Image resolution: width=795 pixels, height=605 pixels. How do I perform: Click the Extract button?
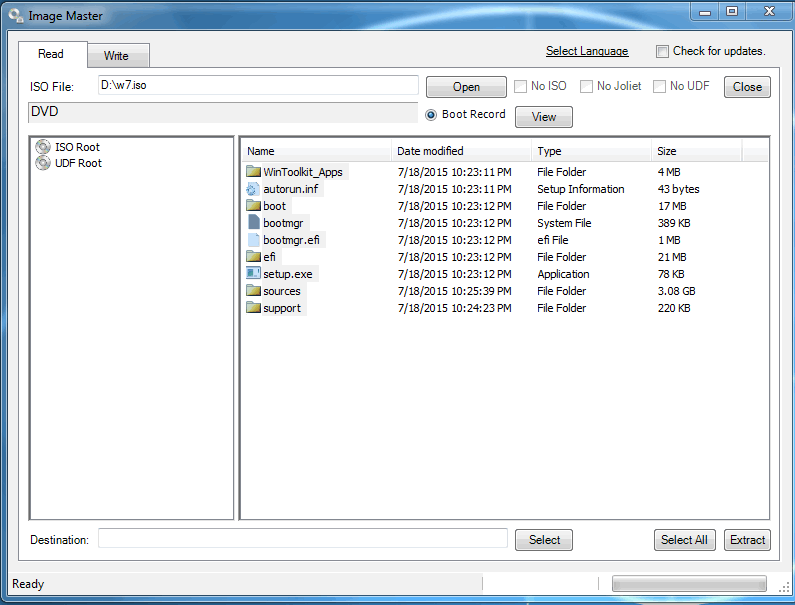(747, 540)
